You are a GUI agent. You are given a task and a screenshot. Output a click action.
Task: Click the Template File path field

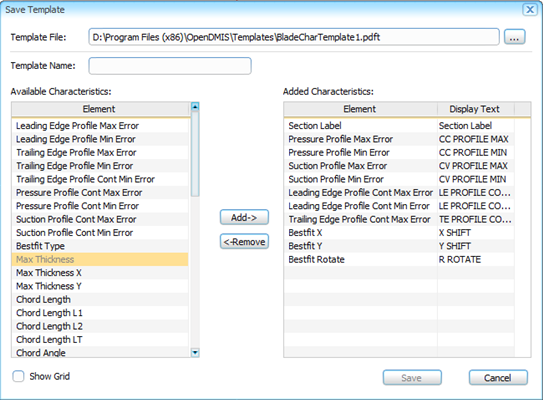(294, 37)
